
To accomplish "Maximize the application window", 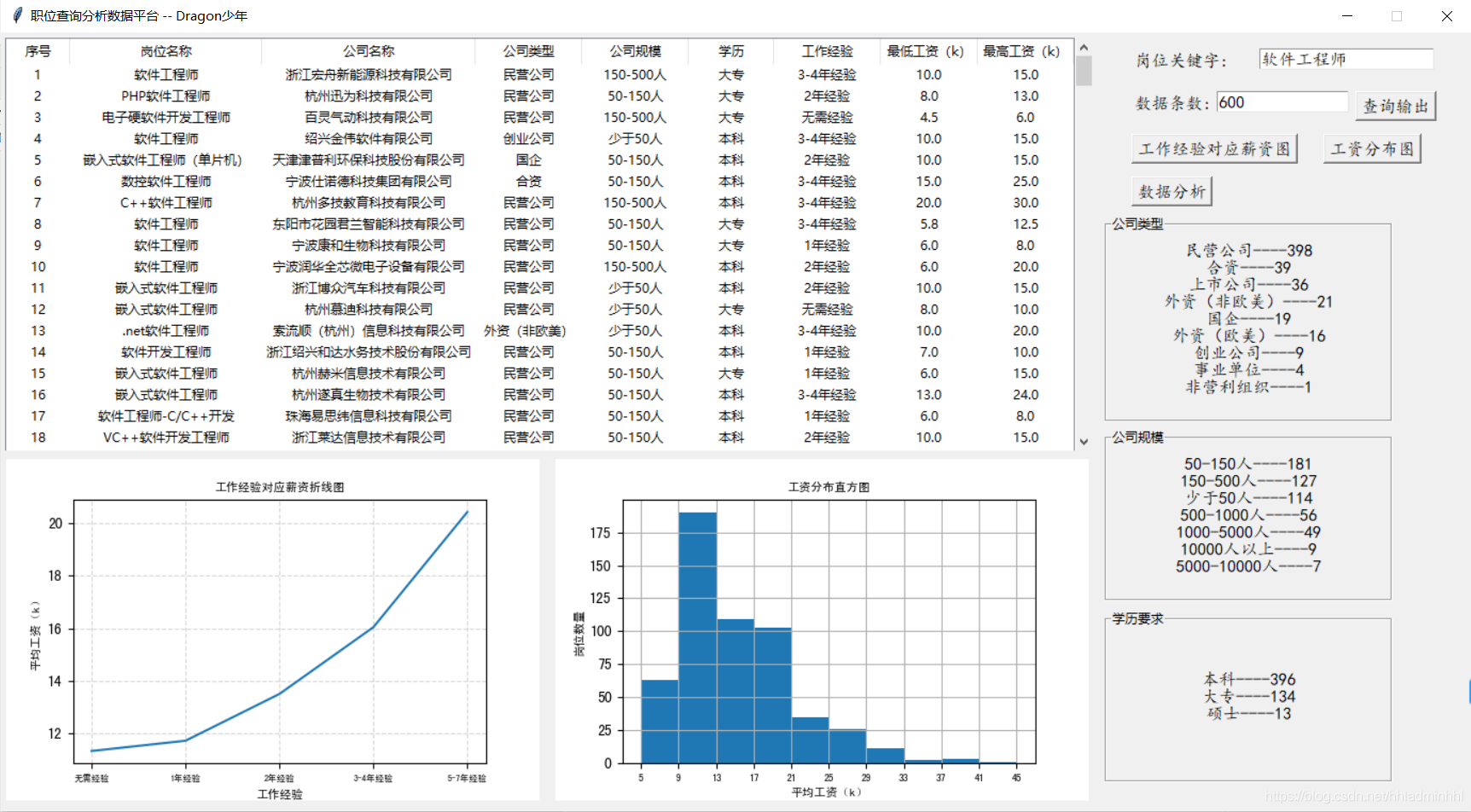I will [1397, 15].
